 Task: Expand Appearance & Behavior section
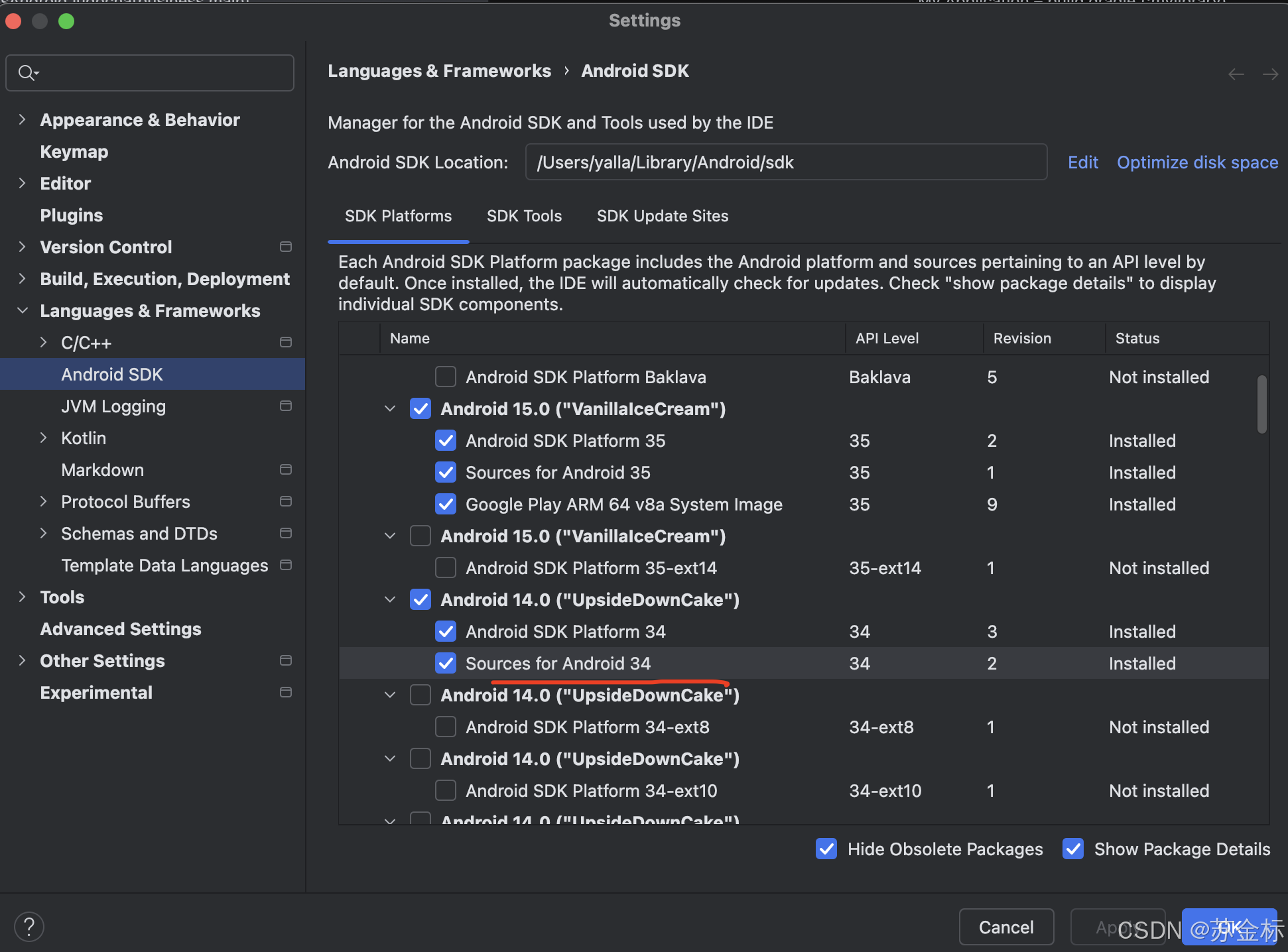pyautogui.click(x=23, y=119)
